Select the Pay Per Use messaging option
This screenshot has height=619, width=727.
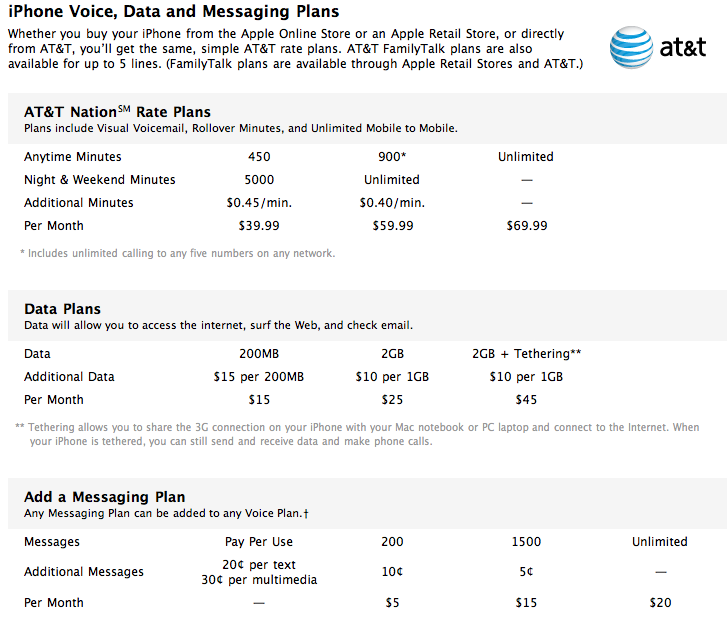[259, 542]
